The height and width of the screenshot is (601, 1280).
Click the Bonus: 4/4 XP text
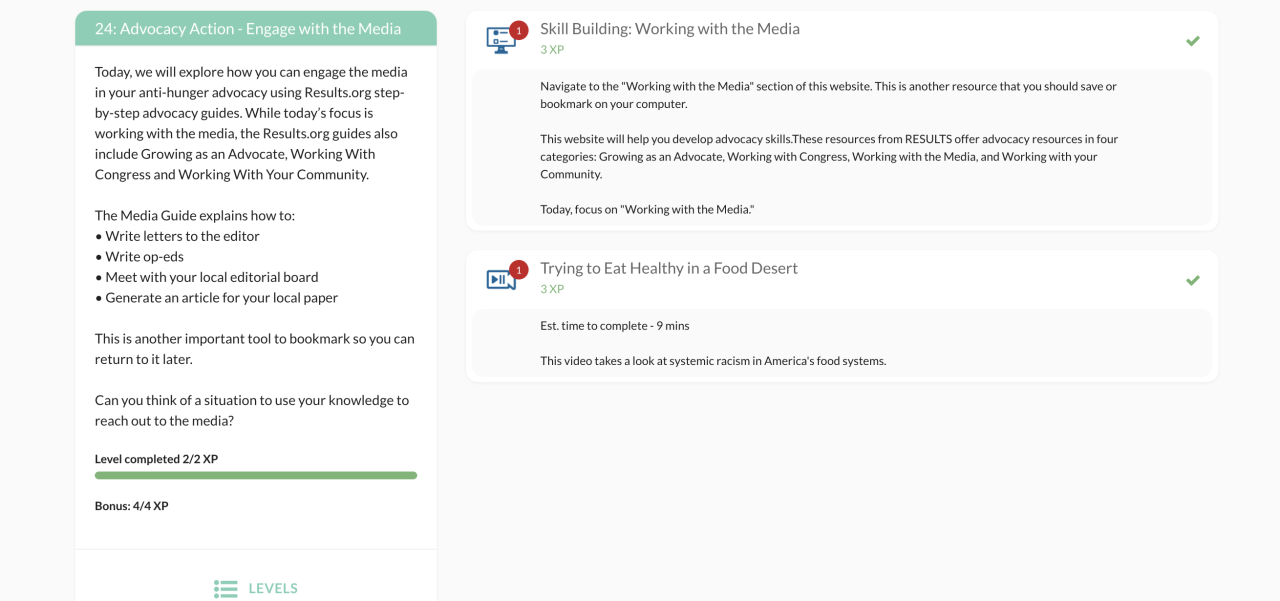coord(132,506)
